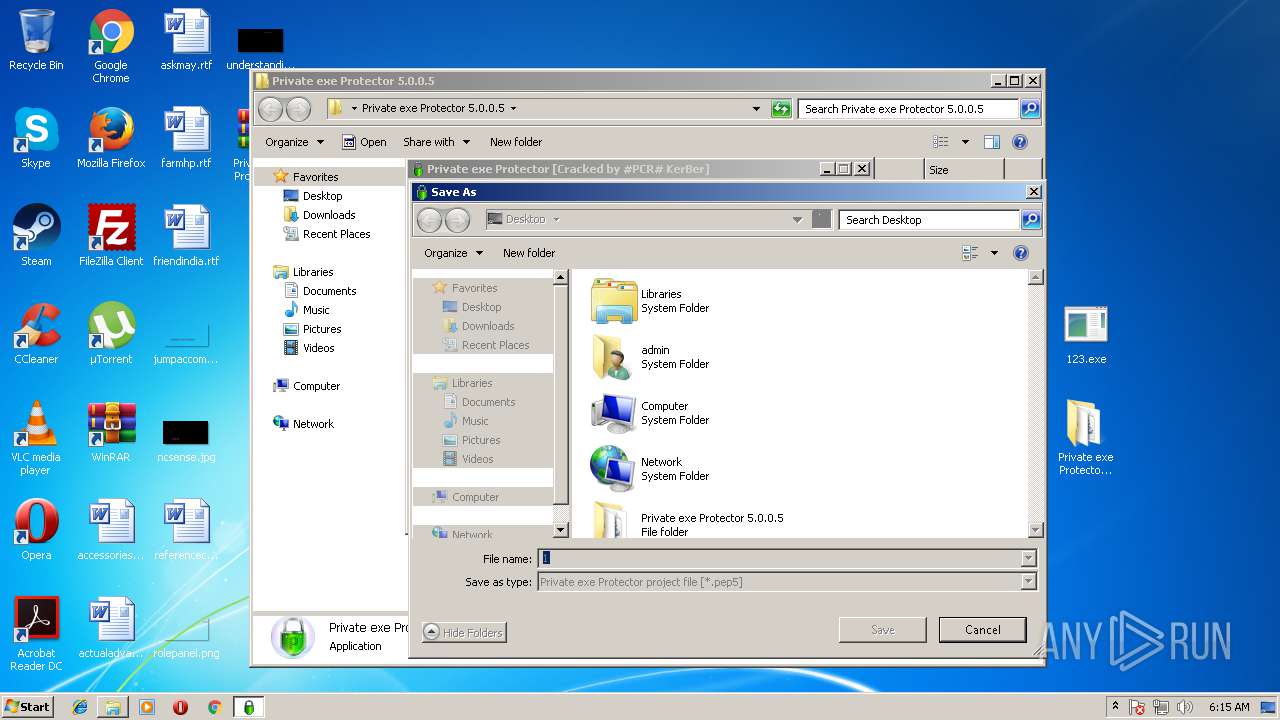Expand the Save as type dropdown
Image resolution: width=1280 pixels, height=720 pixels.
click(1028, 582)
